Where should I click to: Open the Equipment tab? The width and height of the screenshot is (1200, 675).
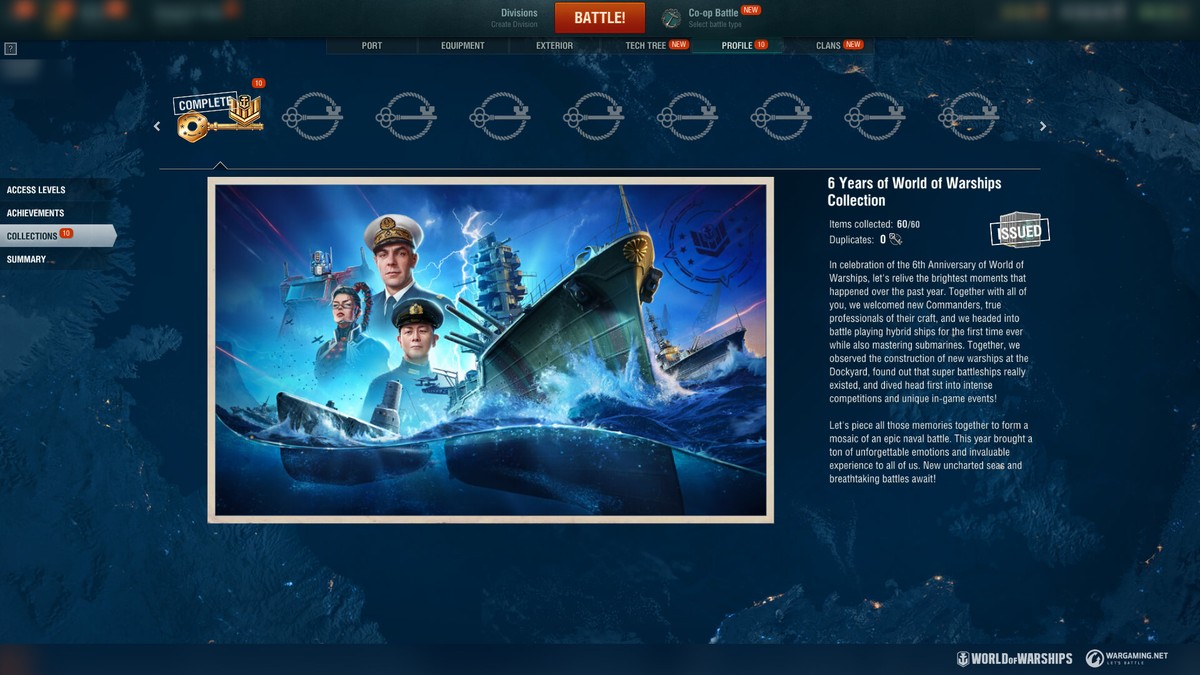(x=463, y=46)
